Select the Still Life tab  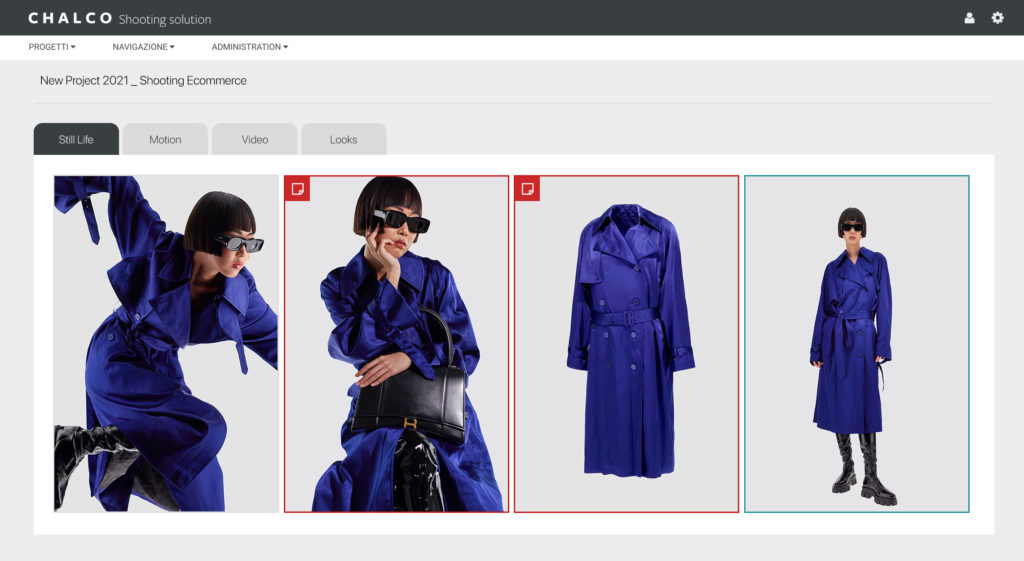(76, 139)
